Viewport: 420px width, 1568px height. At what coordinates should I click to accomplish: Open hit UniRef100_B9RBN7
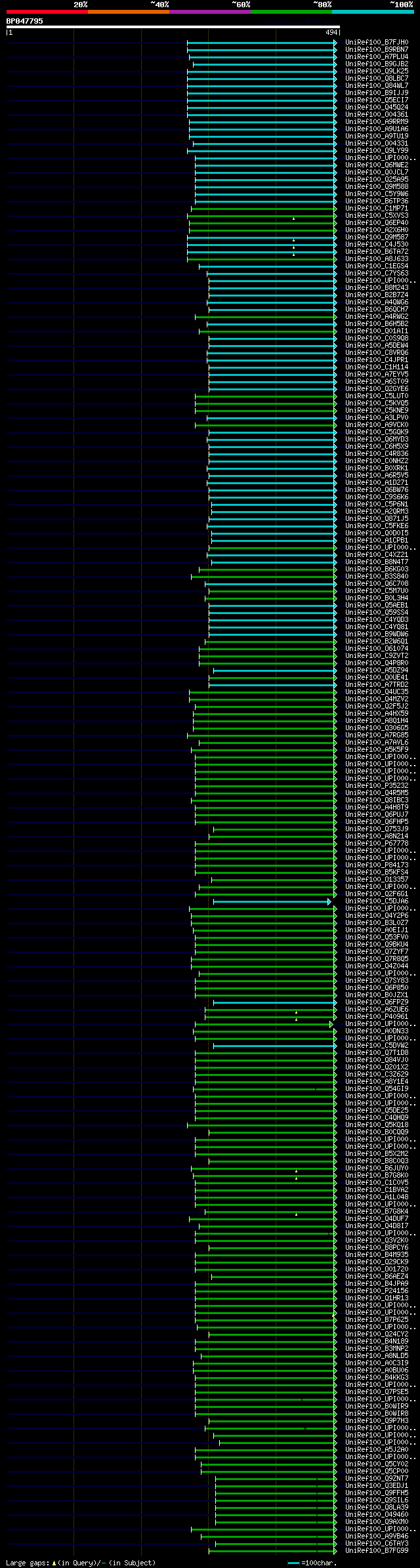377,50
